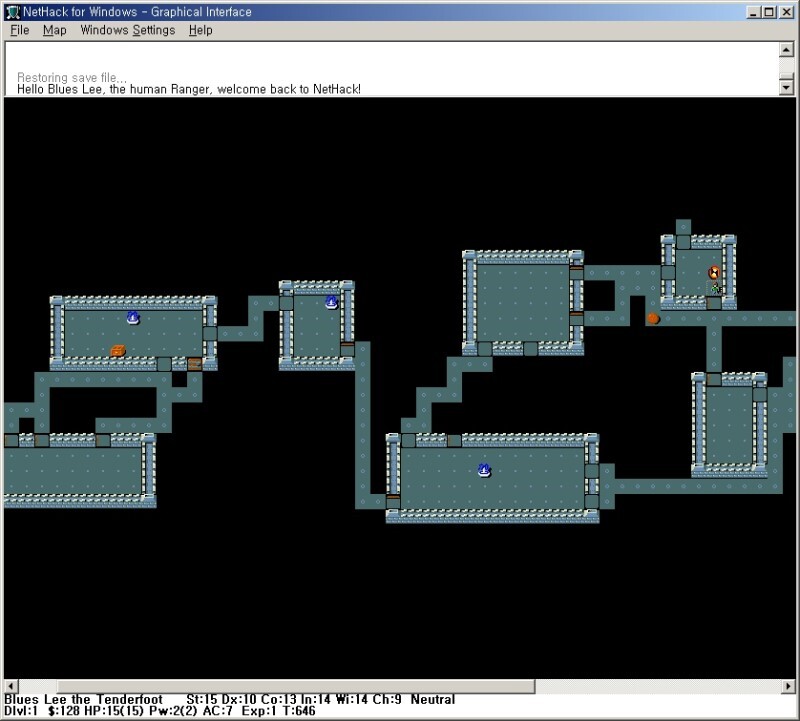The image size is (800, 721).
Task: Click the brown door on narrow fountain room's east wall
Action: pos(347,349)
